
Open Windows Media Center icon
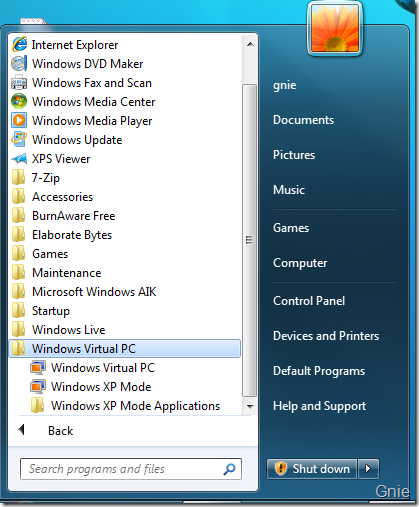pos(19,102)
